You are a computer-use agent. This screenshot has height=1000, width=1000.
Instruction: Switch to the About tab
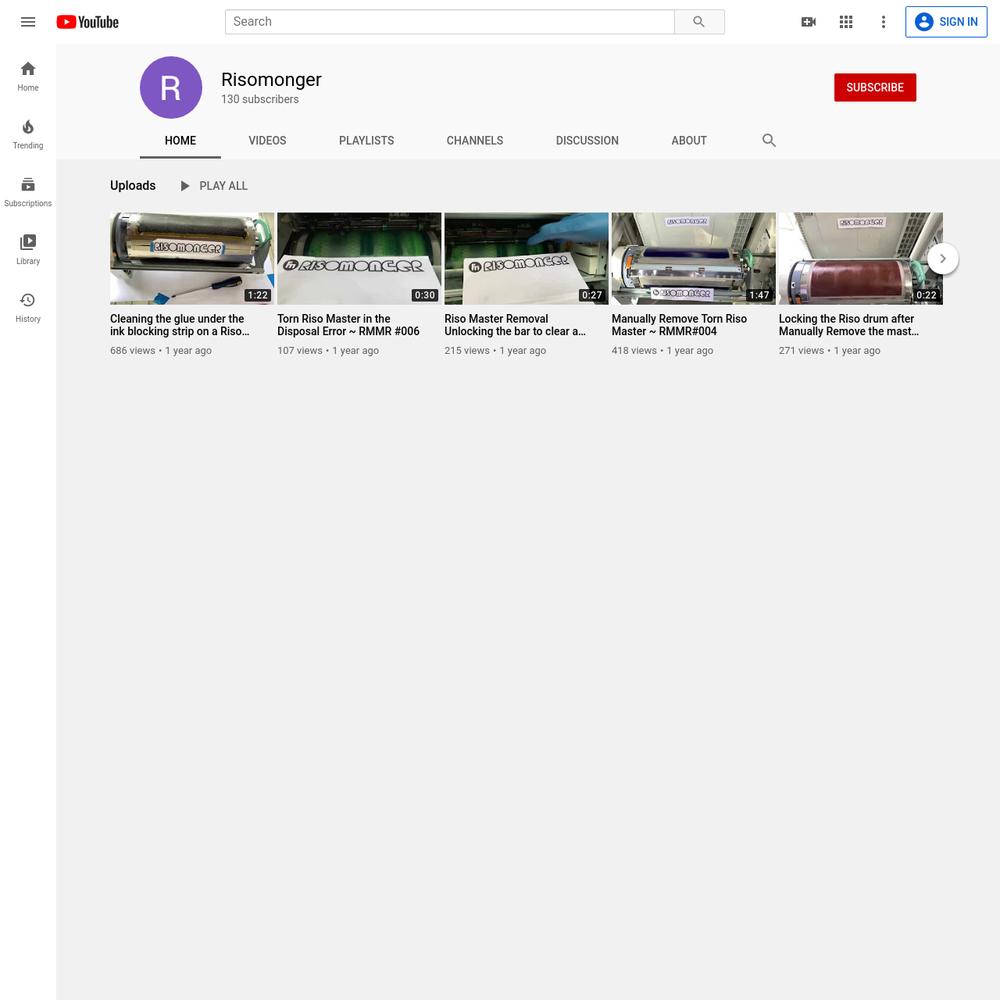[x=689, y=140]
